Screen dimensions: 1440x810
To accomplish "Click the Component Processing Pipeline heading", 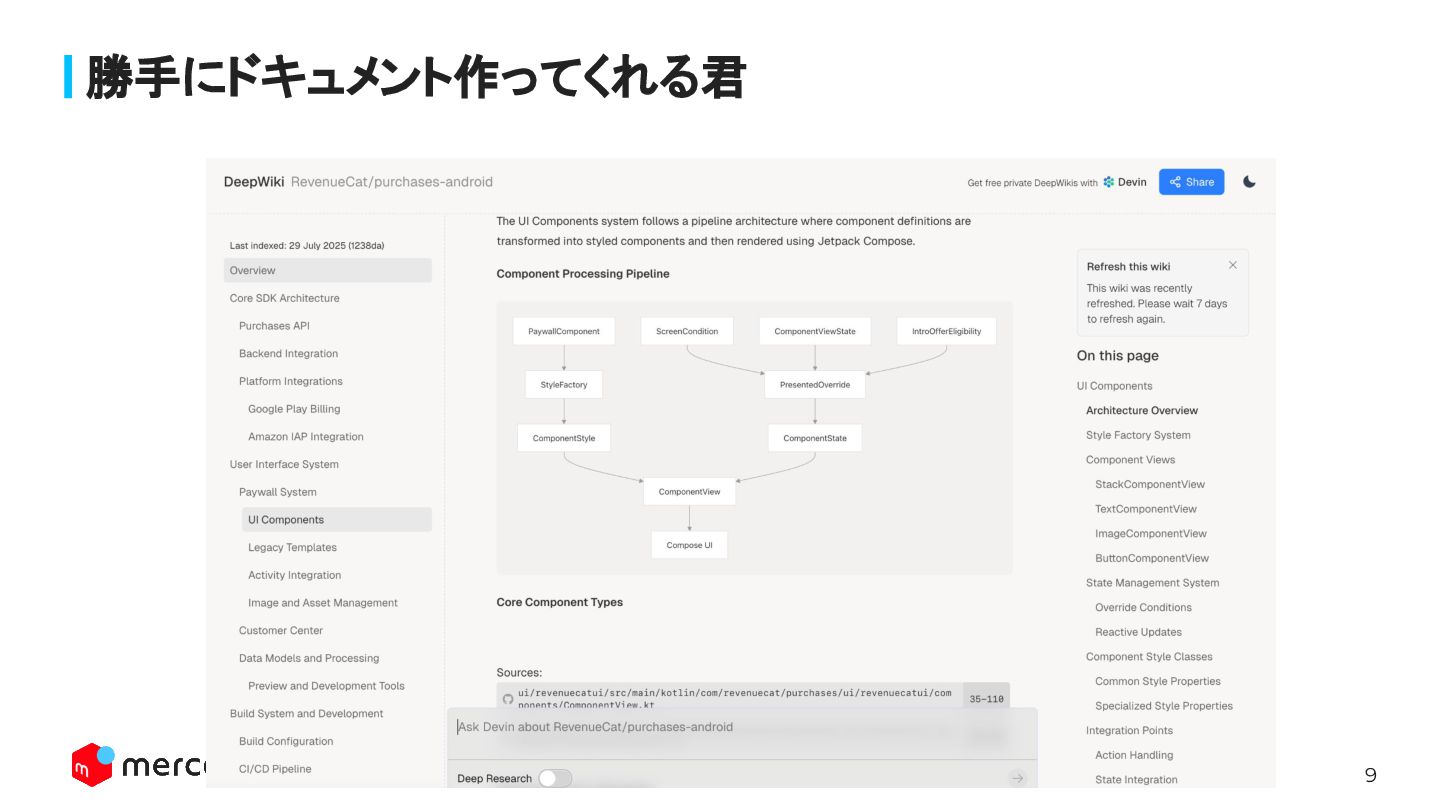I will 583,274.
